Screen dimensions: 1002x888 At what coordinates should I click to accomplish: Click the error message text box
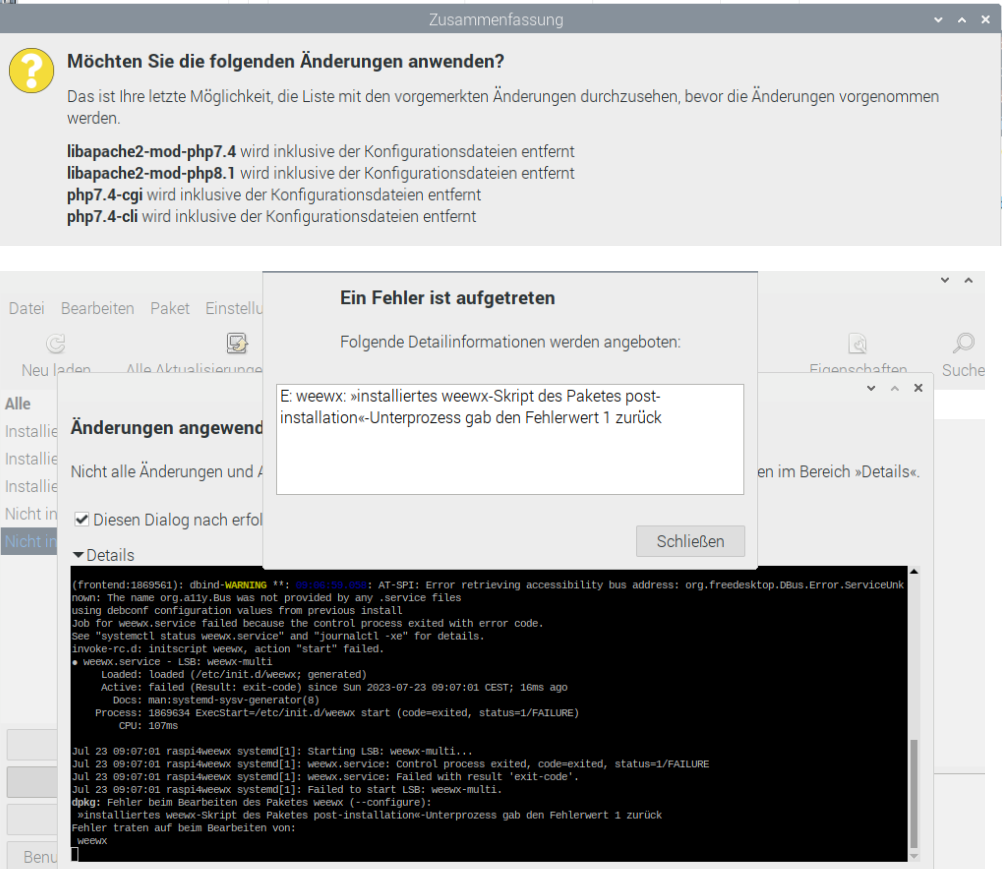(509, 439)
